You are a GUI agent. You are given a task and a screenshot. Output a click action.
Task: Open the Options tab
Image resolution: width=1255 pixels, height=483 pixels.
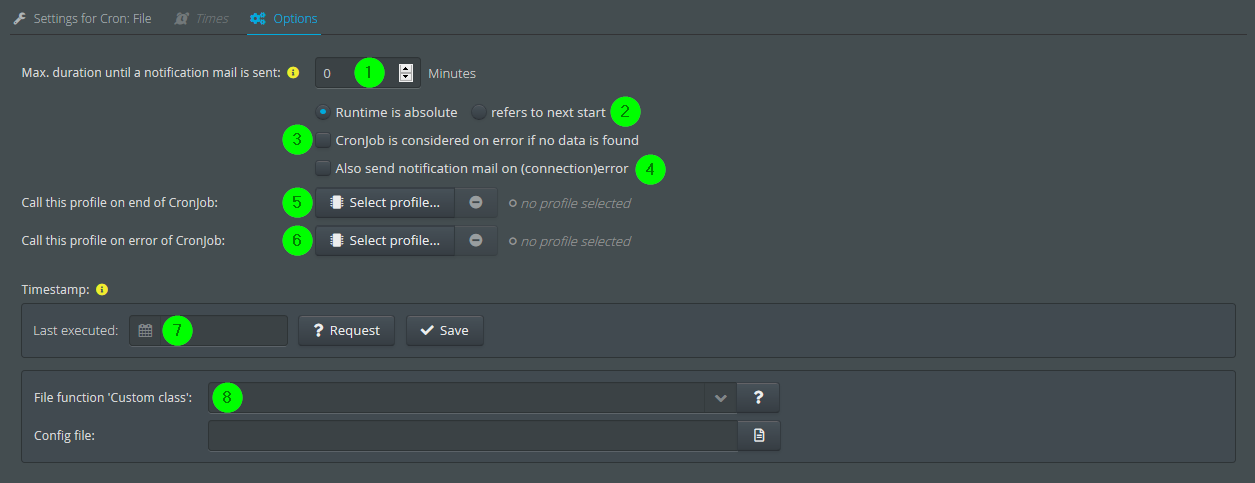pos(284,18)
